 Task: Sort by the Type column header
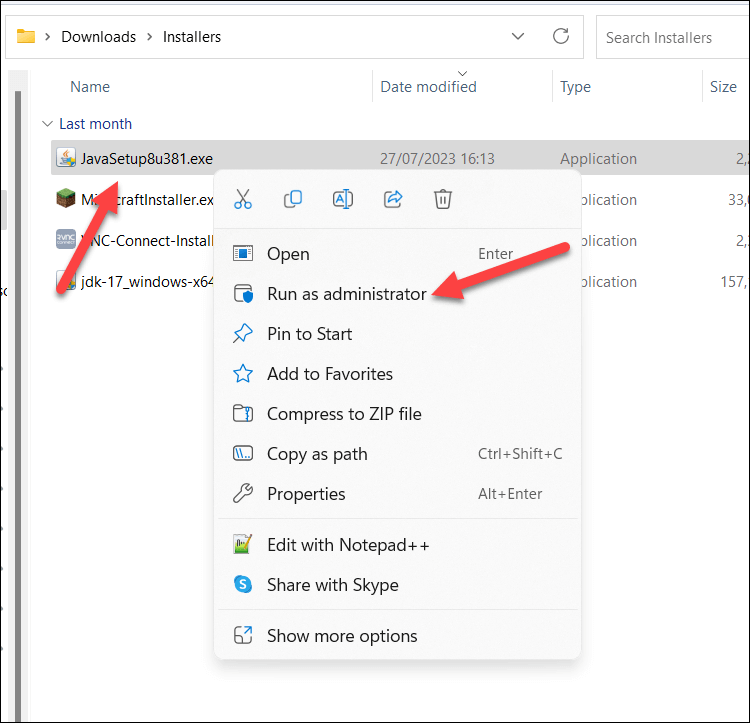click(575, 87)
